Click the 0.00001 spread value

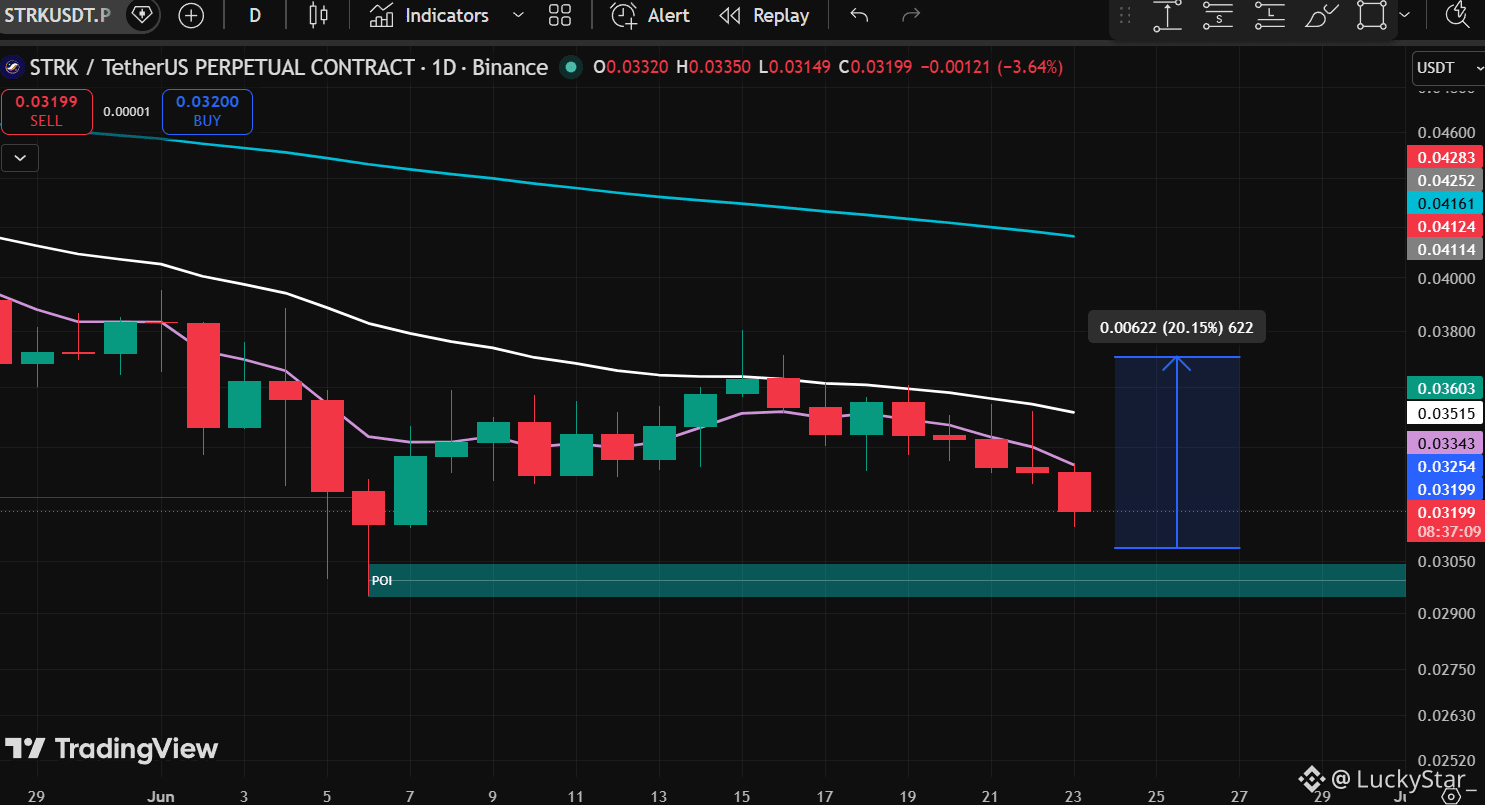[127, 112]
